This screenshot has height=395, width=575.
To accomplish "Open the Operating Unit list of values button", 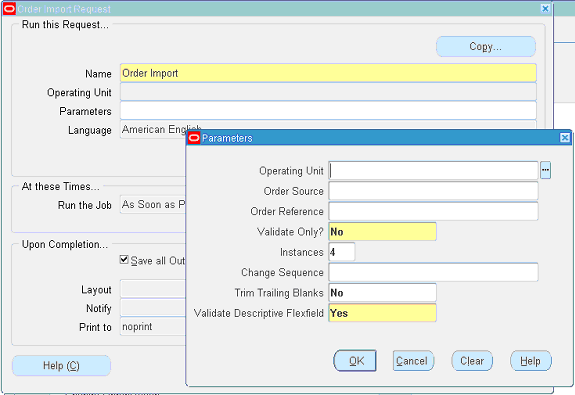I will click(545, 170).
